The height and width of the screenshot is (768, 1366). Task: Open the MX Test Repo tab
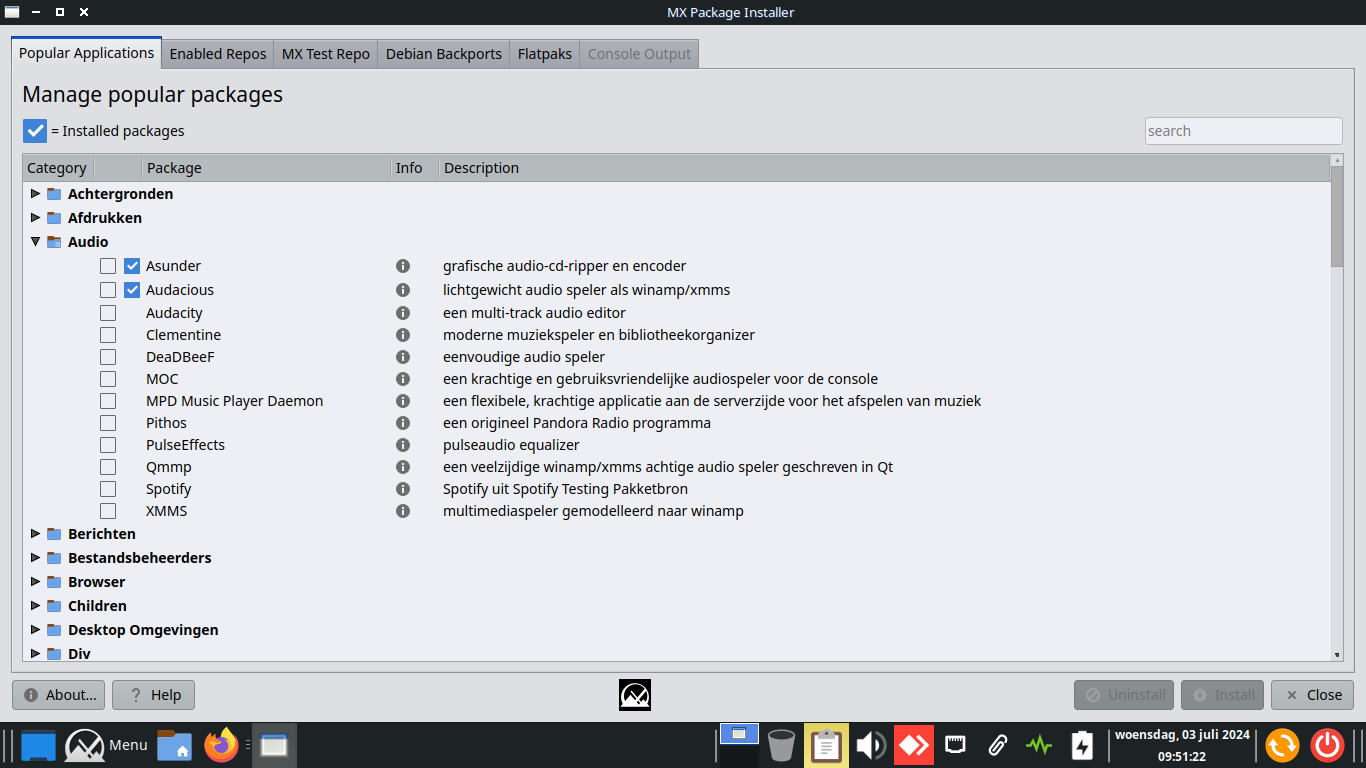326,54
